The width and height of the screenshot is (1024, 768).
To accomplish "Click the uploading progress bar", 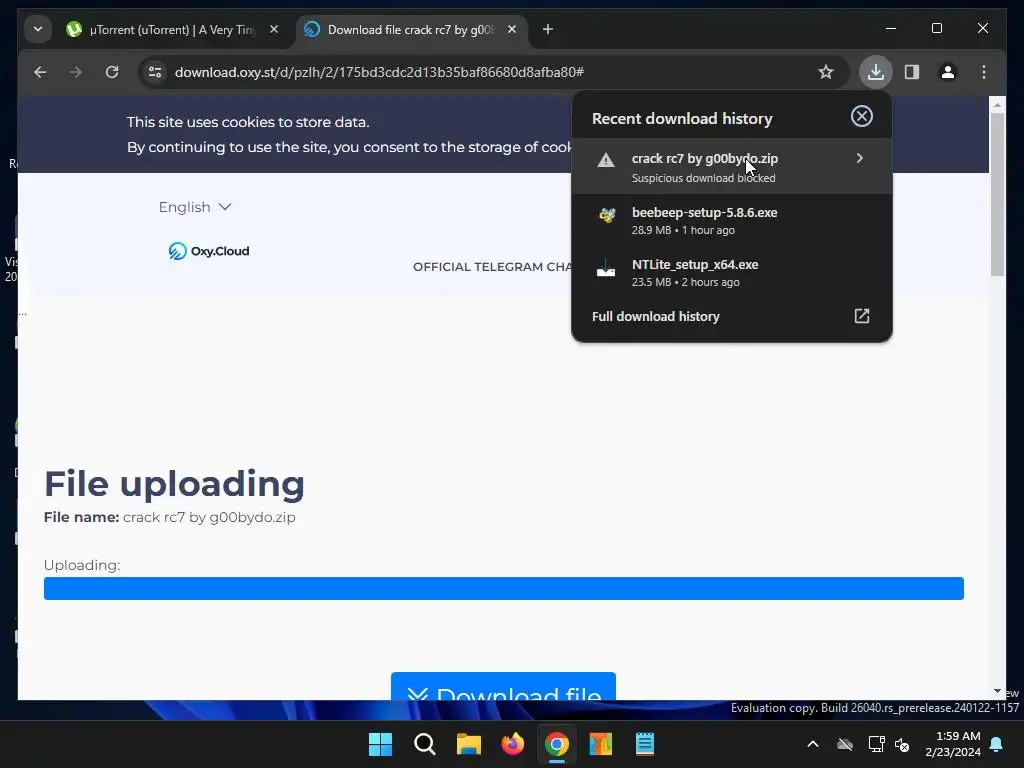I will [x=504, y=588].
